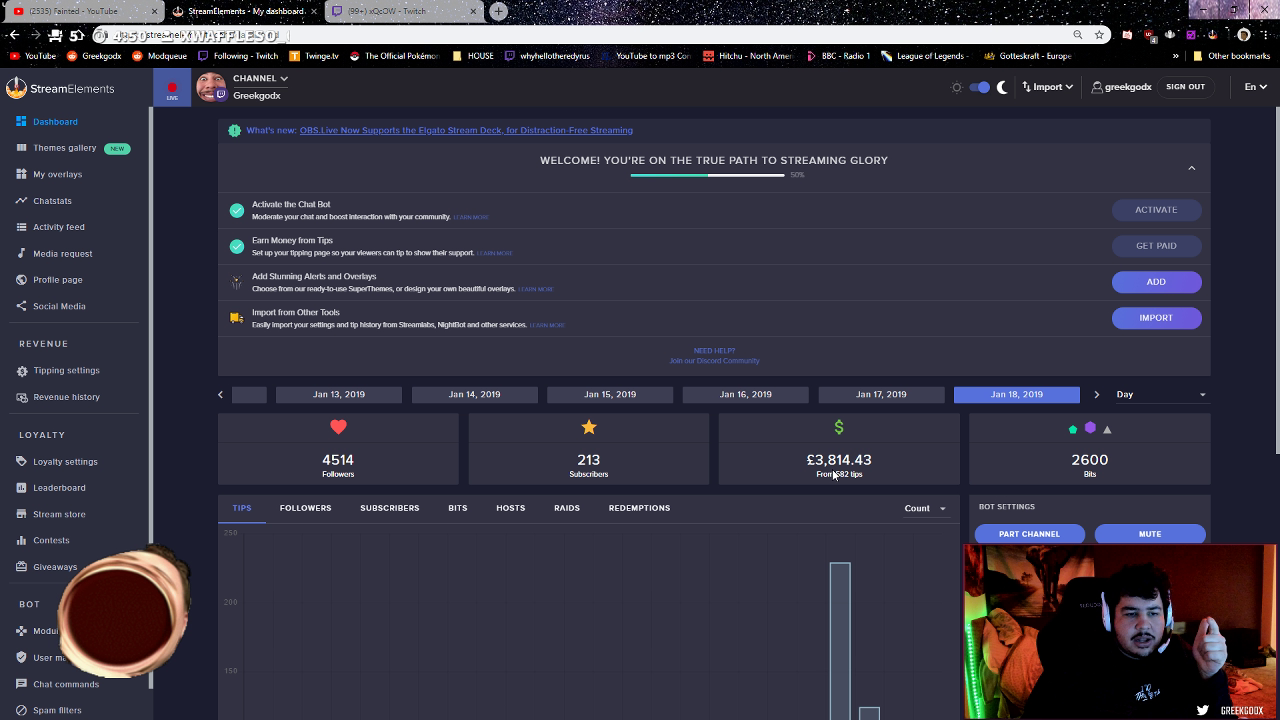Open the Following - Twitch bookmark
The width and height of the screenshot is (1280, 720).
[x=238, y=56]
